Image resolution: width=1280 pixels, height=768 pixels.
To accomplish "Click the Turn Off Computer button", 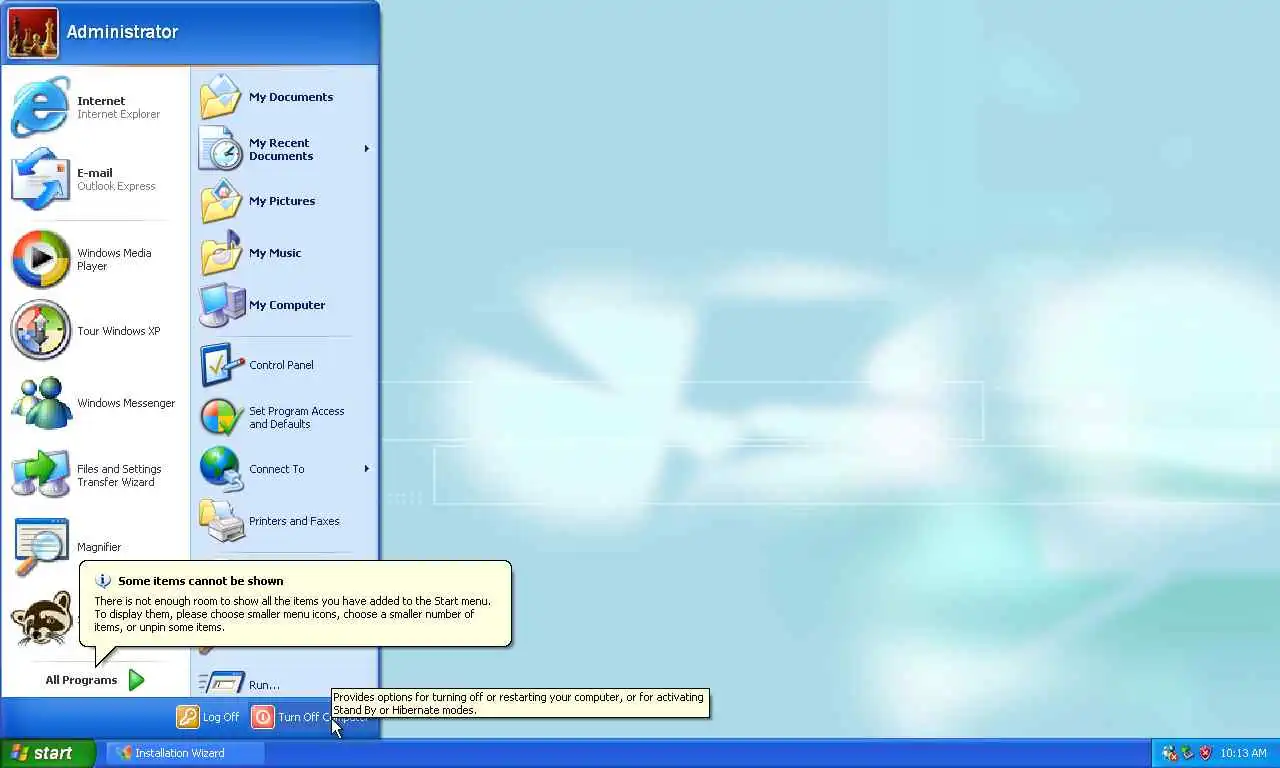I will tap(311, 717).
